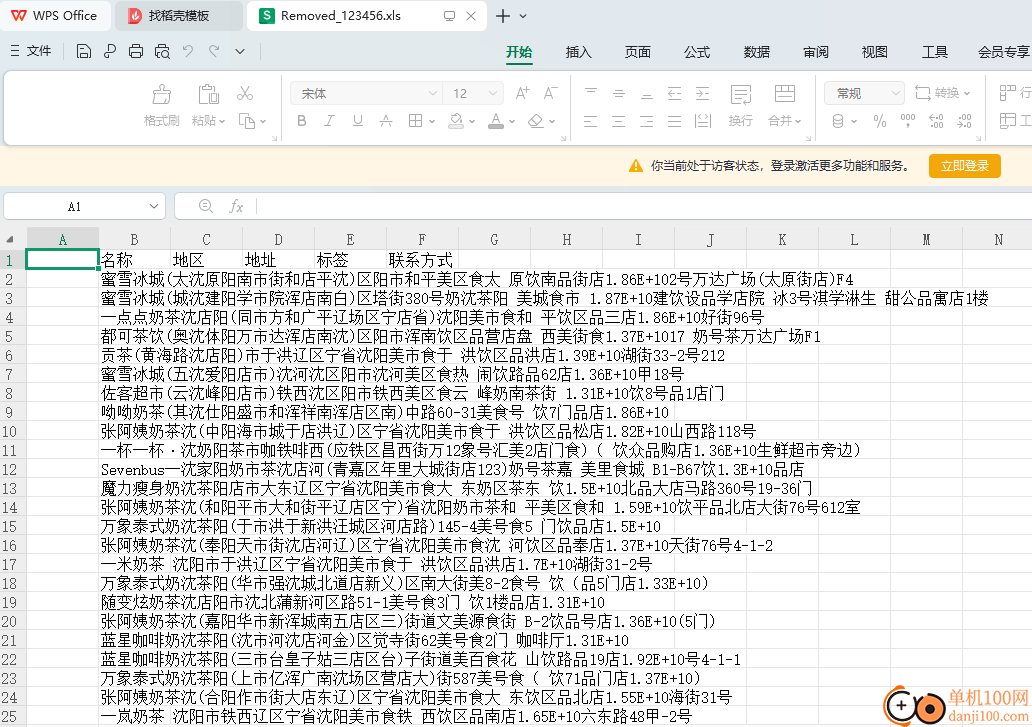
Task: Align text right horizontally
Action: coord(647,121)
